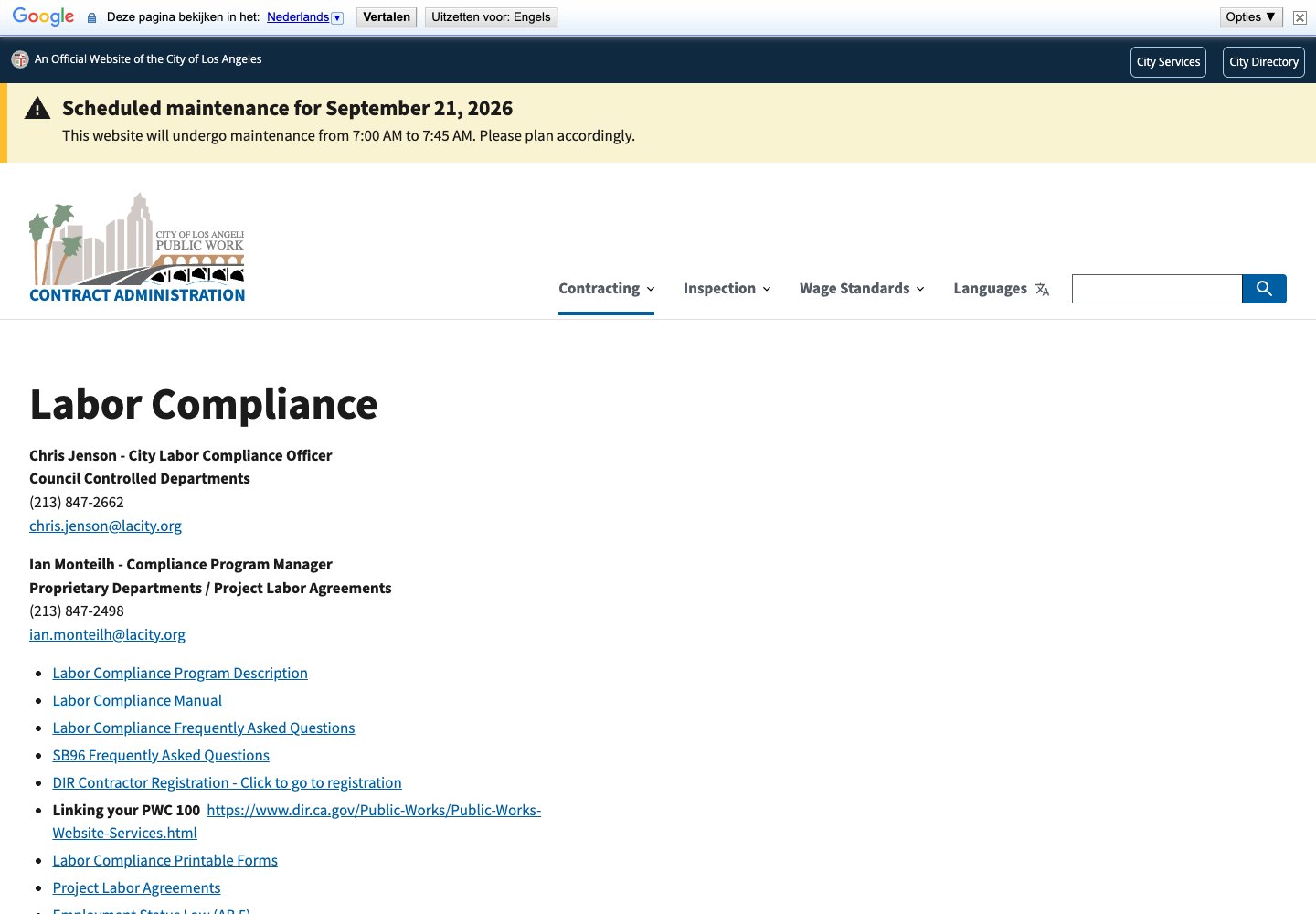This screenshot has width=1316, height=914.
Task: Open Labor Compliance Frequently Asked Questions
Action: (x=204, y=728)
